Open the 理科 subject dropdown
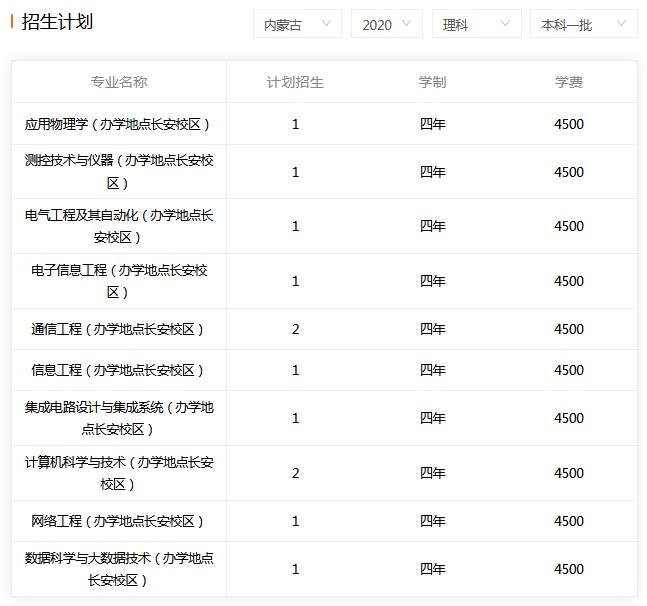Viewport: 647px width, 606px height. (x=477, y=24)
